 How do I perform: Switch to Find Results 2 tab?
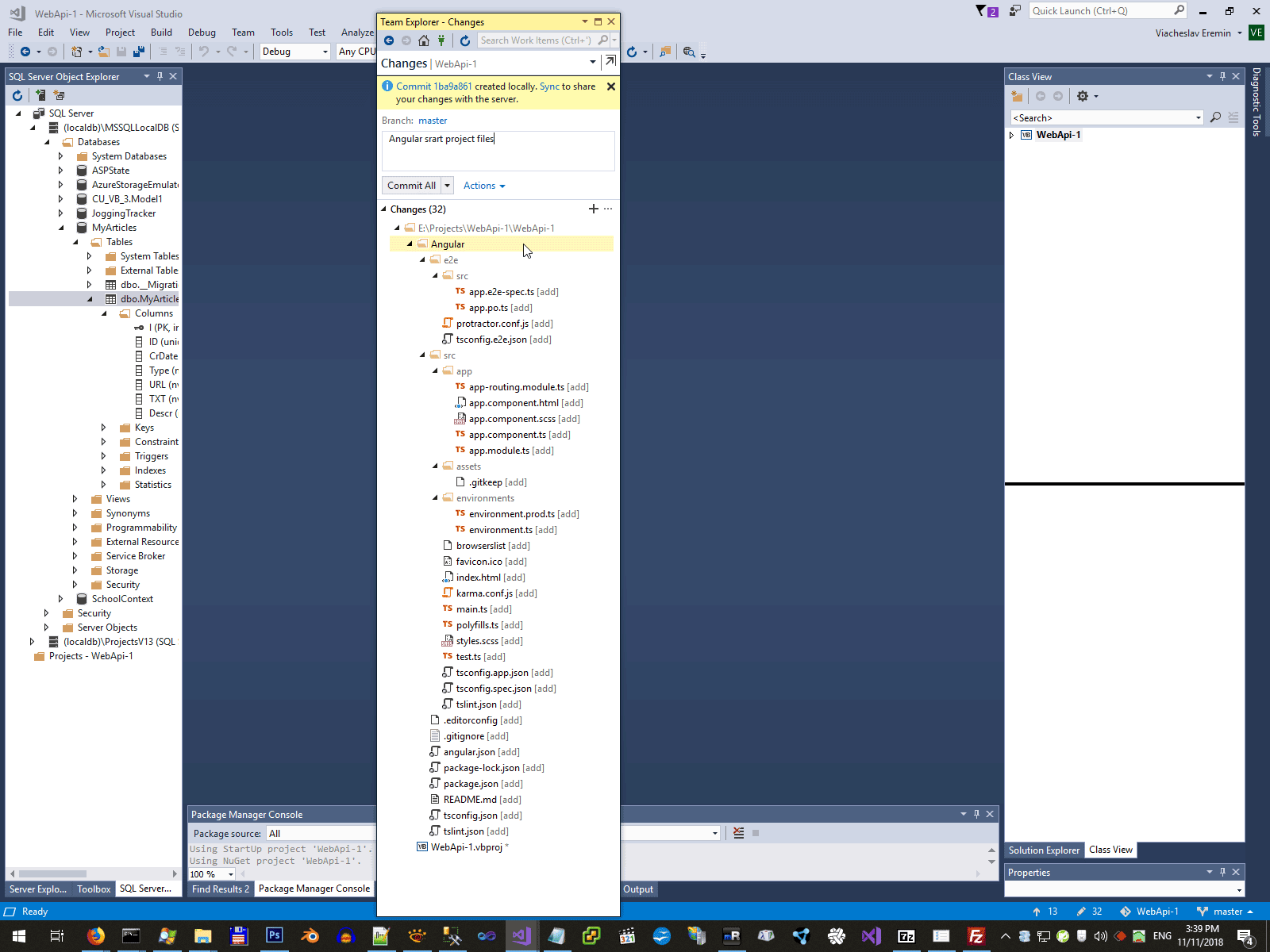[220, 889]
